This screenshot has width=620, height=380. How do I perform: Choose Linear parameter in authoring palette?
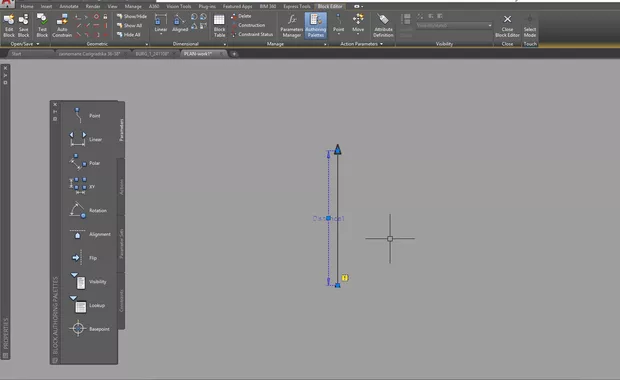point(85,139)
